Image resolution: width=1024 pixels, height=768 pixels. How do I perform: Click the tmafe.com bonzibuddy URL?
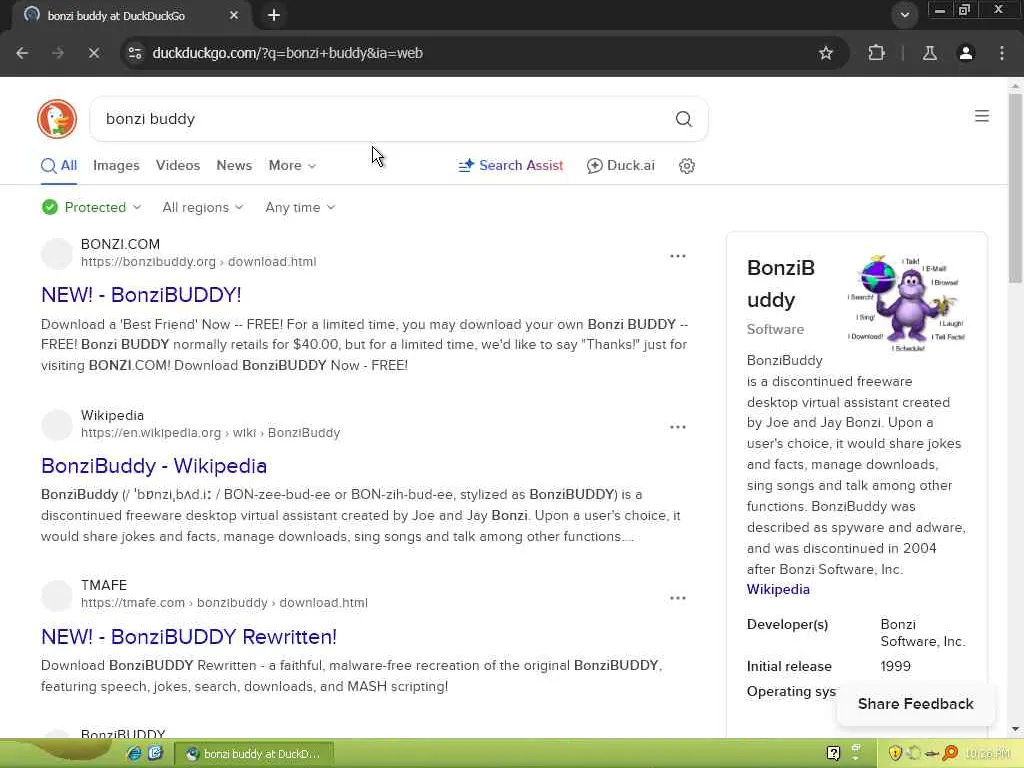click(224, 603)
